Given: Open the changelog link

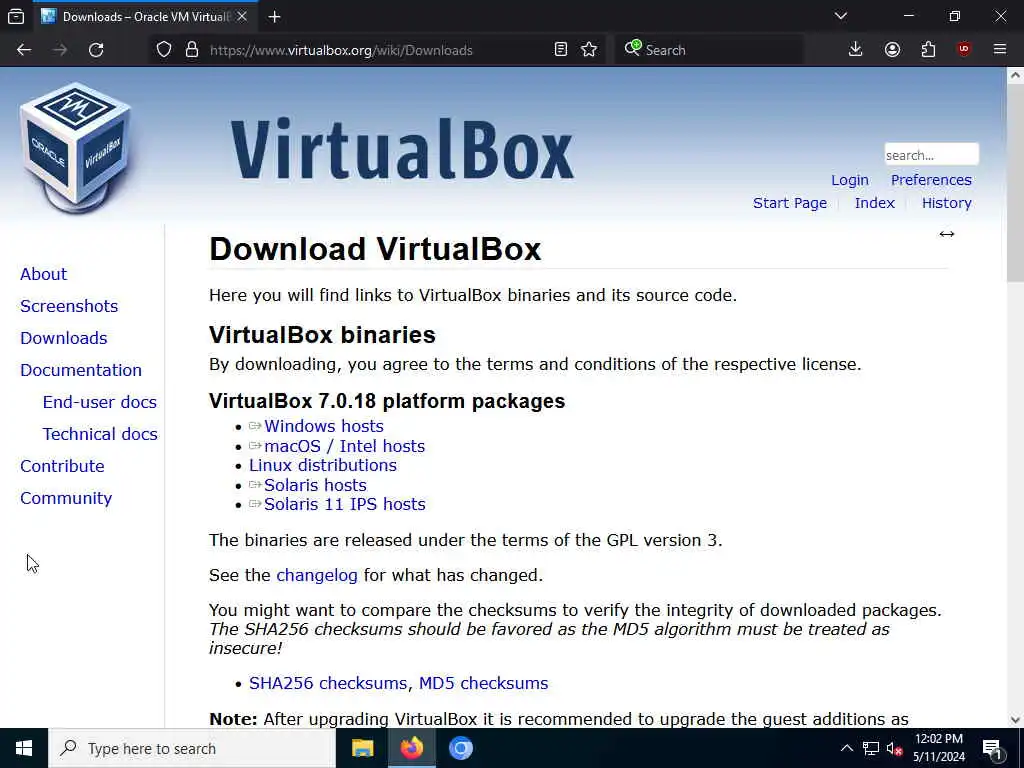Looking at the screenshot, I should point(317,575).
